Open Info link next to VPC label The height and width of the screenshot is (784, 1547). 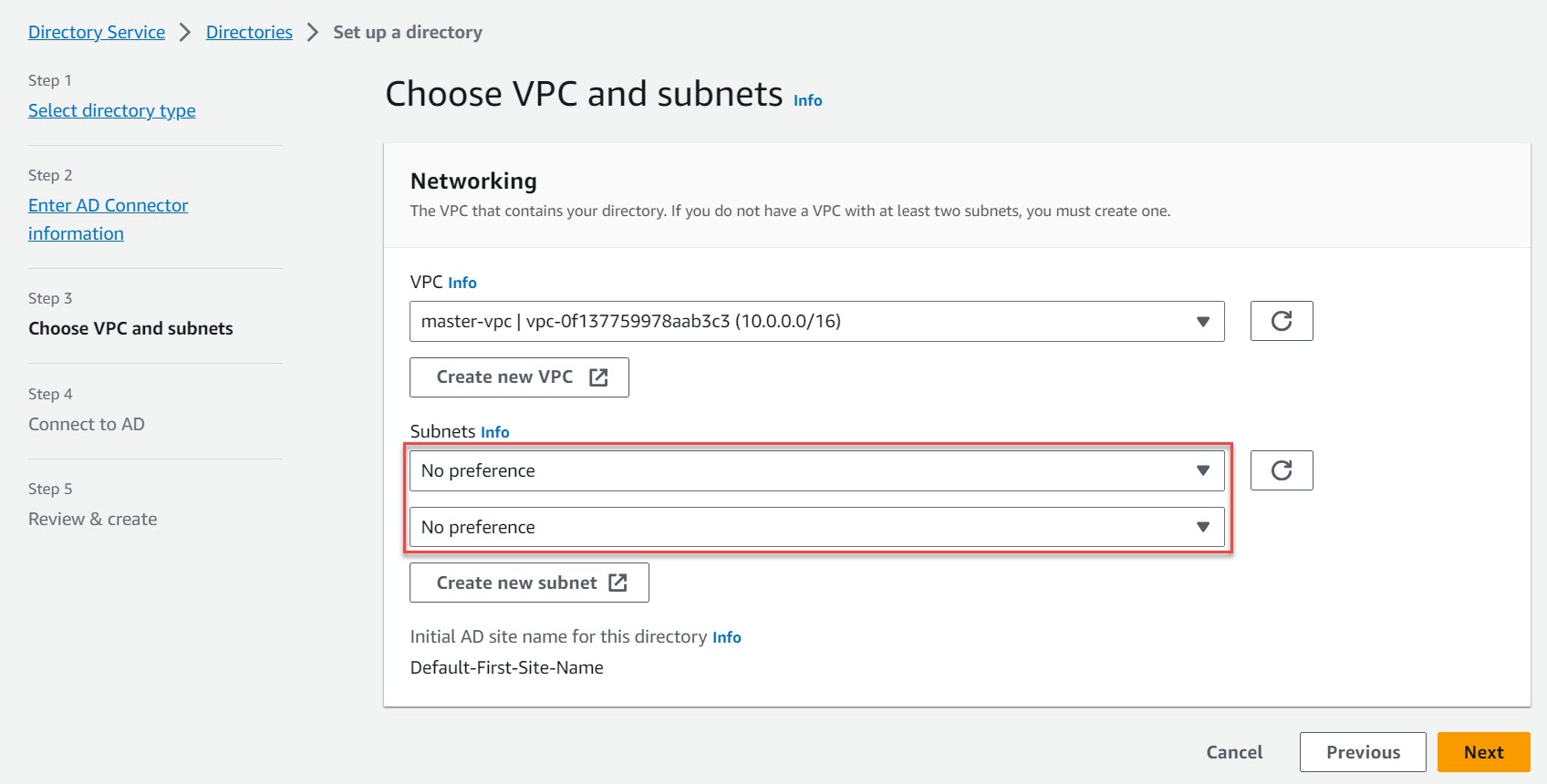click(x=462, y=283)
